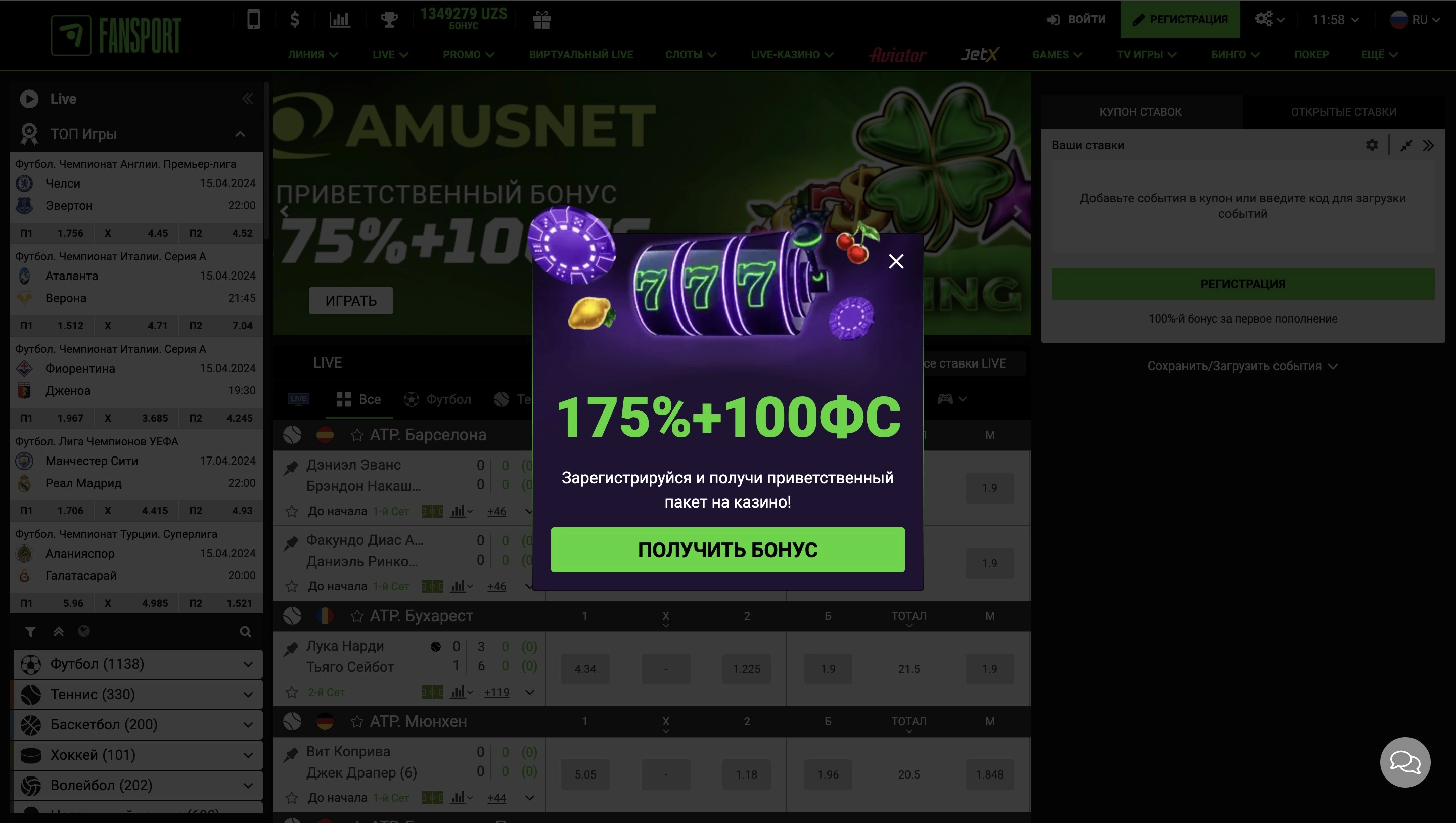Click the ПОЛУЧИТЬ БОНУС button

727,550
